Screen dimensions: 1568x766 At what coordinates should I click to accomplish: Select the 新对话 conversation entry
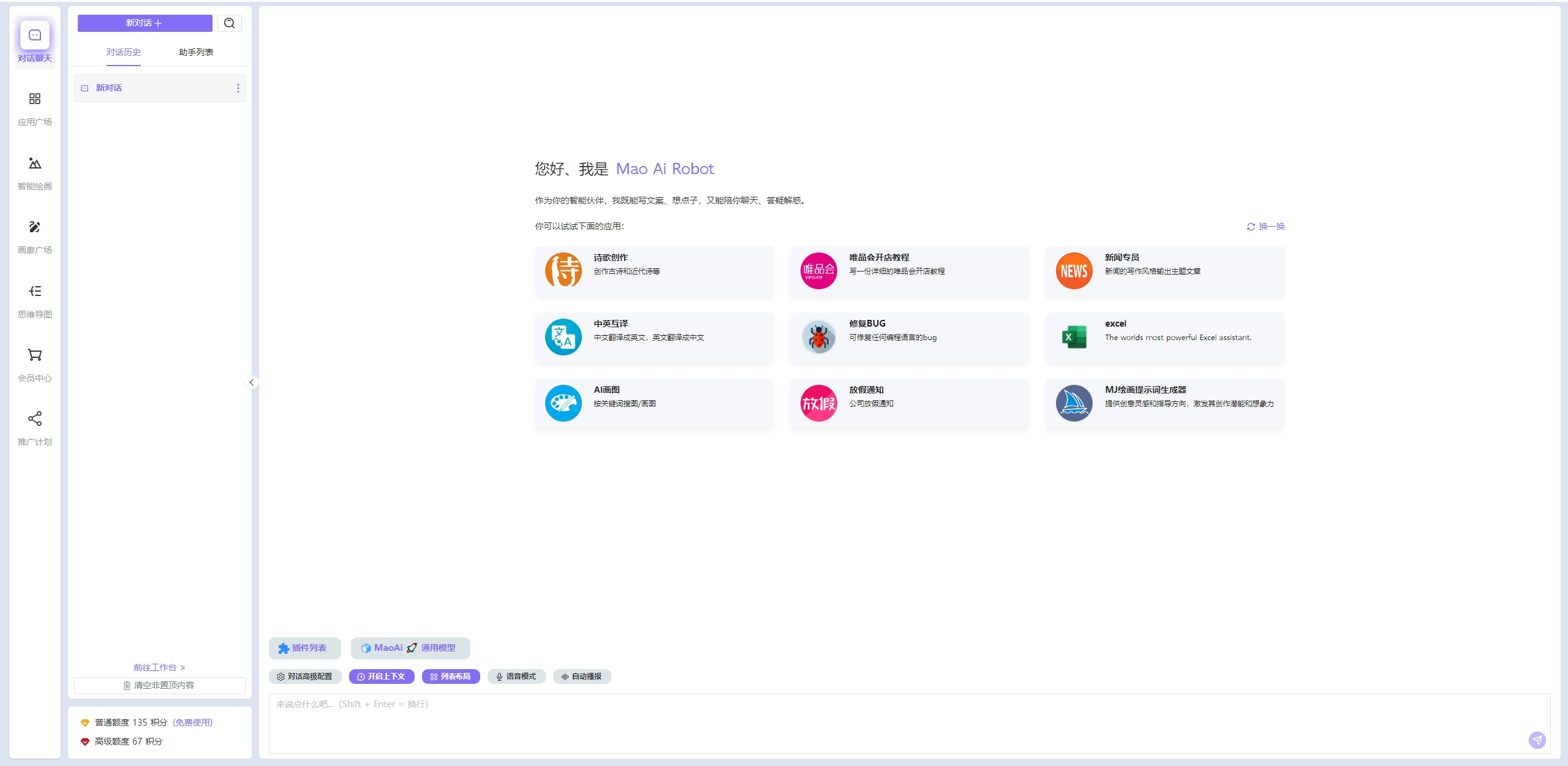(160, 88)
